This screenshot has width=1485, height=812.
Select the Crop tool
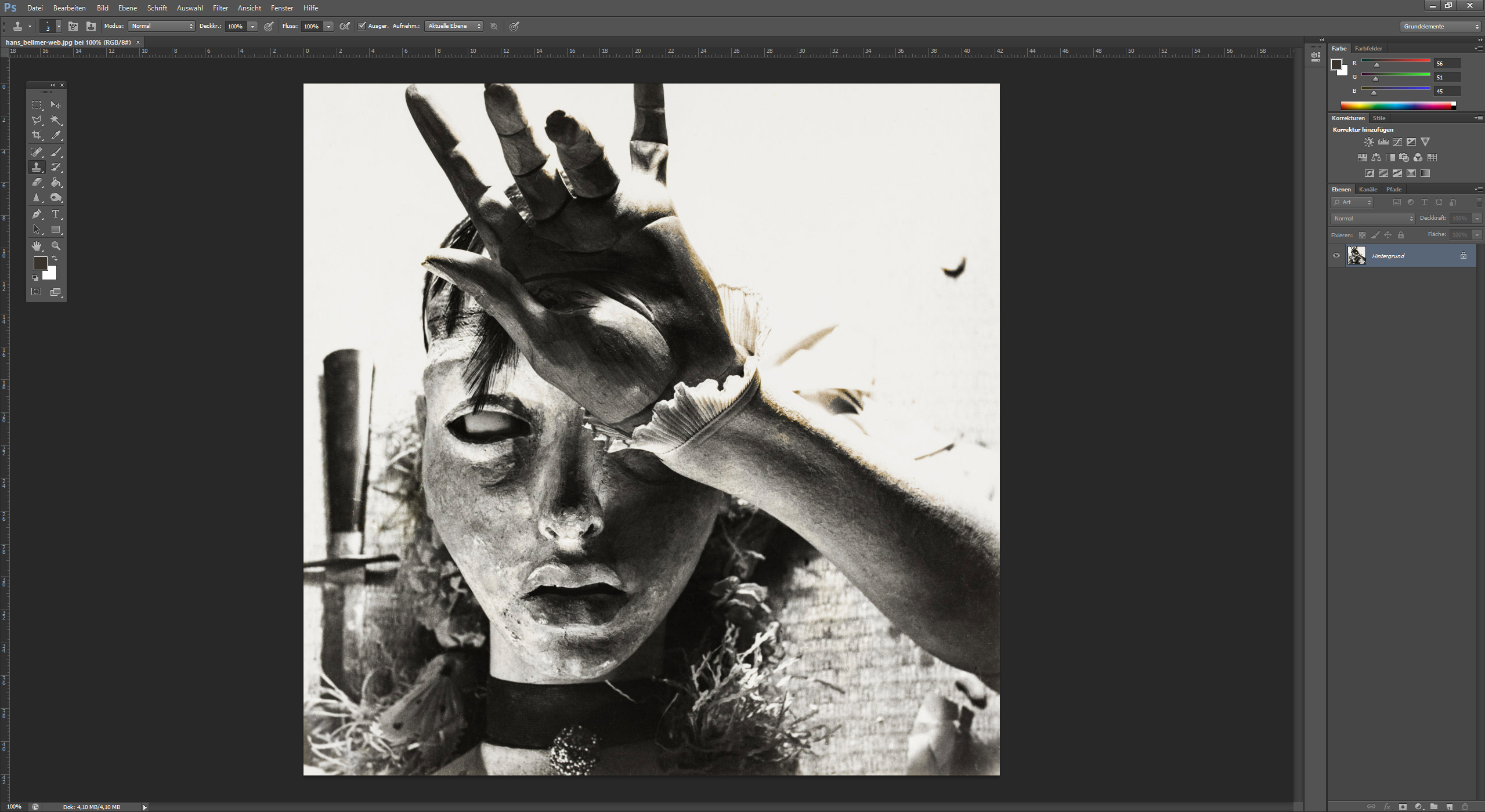(37, 135)
